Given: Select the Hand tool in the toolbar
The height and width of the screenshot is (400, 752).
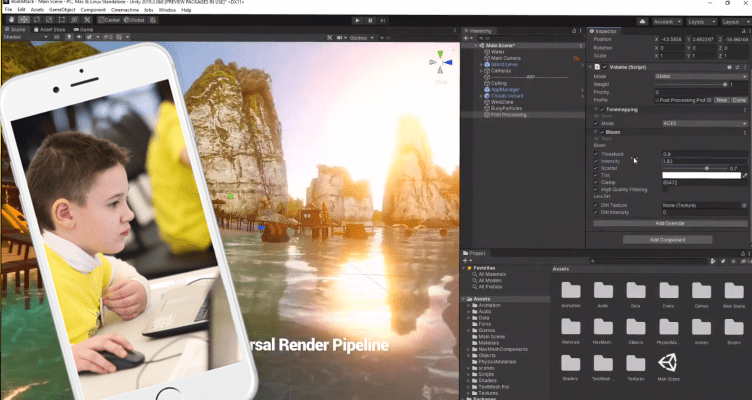Looking at the screenshot, I should coord(11,20).
